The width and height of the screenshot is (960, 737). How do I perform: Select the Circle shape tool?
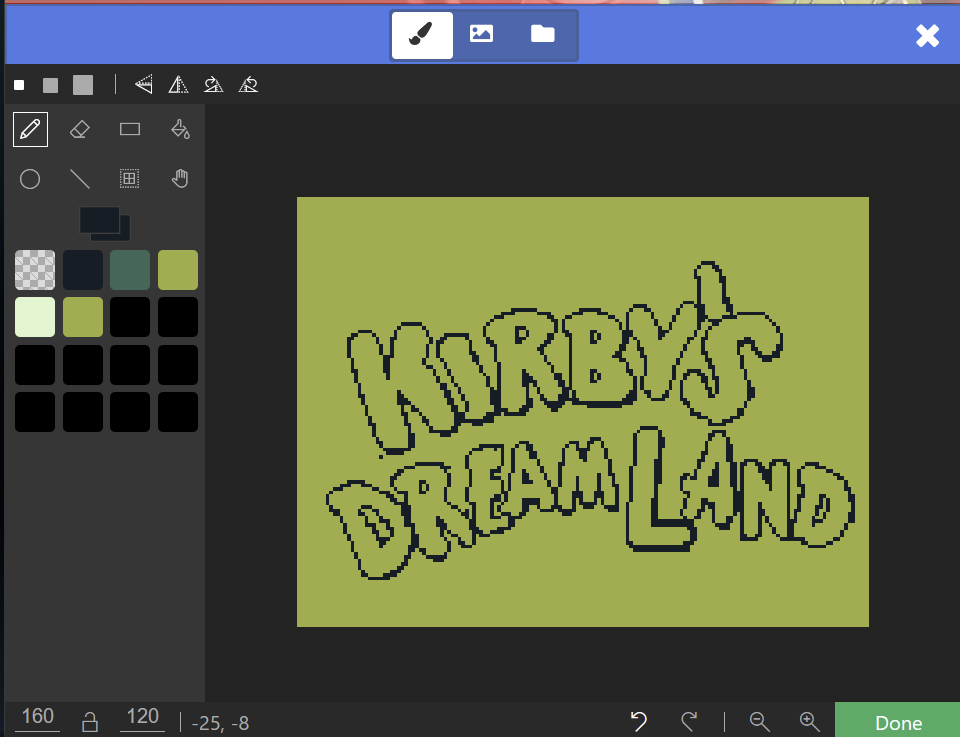[x=30, y=179]
